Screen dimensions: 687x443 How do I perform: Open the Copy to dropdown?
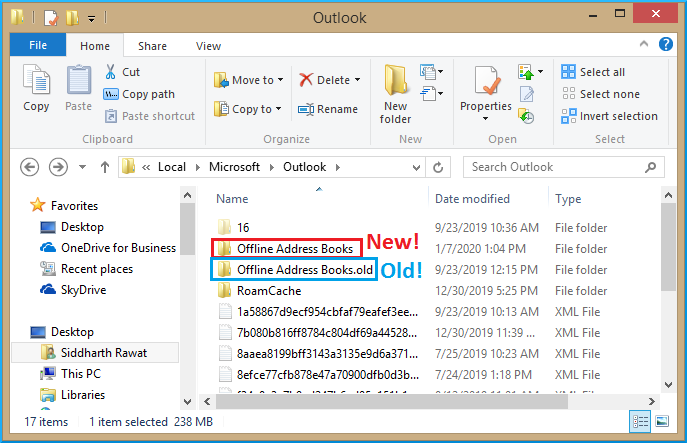coord(248,109)
